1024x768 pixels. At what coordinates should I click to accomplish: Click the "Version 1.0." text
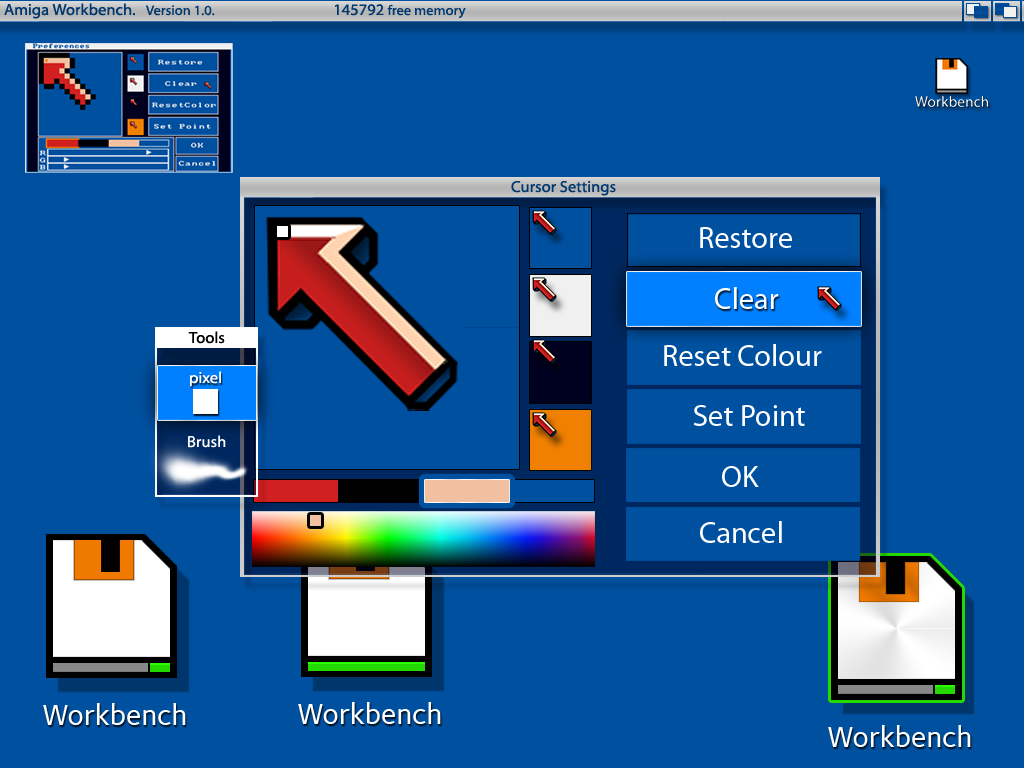180,10
